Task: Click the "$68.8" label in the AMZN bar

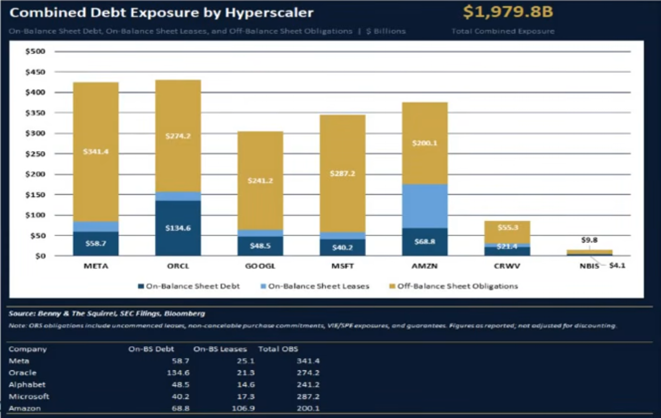Action: [x=425, y=241]
